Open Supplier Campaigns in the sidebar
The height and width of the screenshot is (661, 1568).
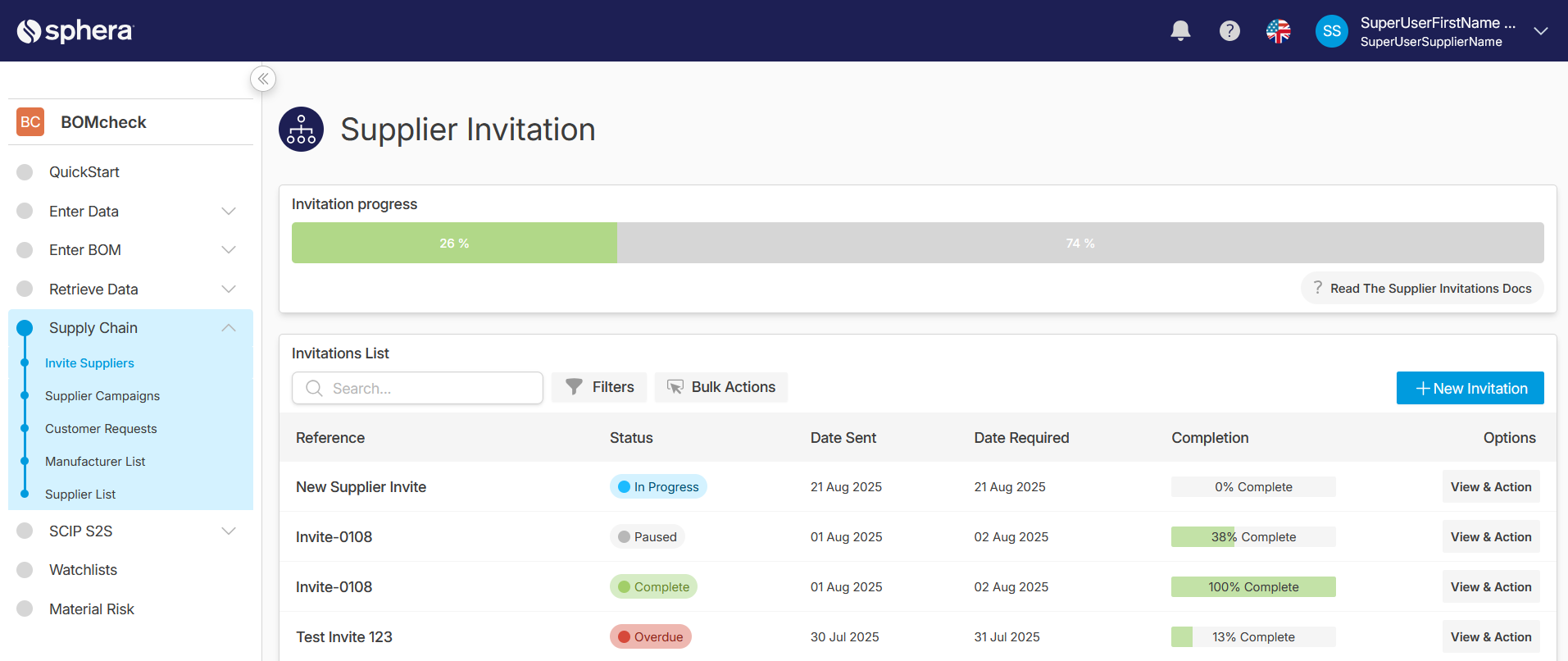102,396
